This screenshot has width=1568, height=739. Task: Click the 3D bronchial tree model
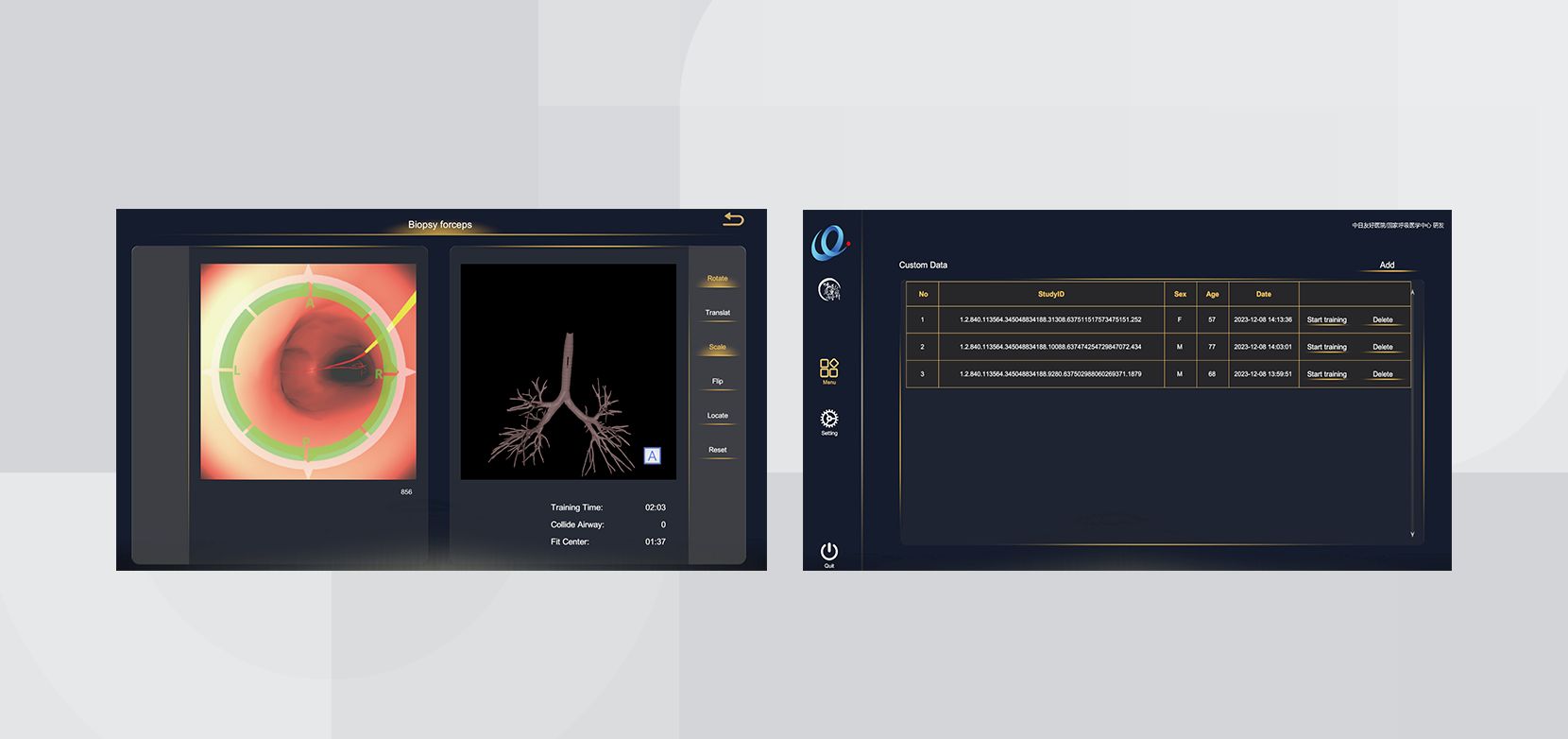(x=568, y=371)
